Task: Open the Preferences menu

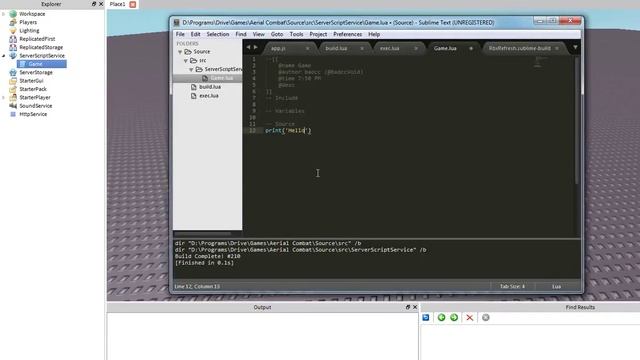Action: (x=347, y=34)
